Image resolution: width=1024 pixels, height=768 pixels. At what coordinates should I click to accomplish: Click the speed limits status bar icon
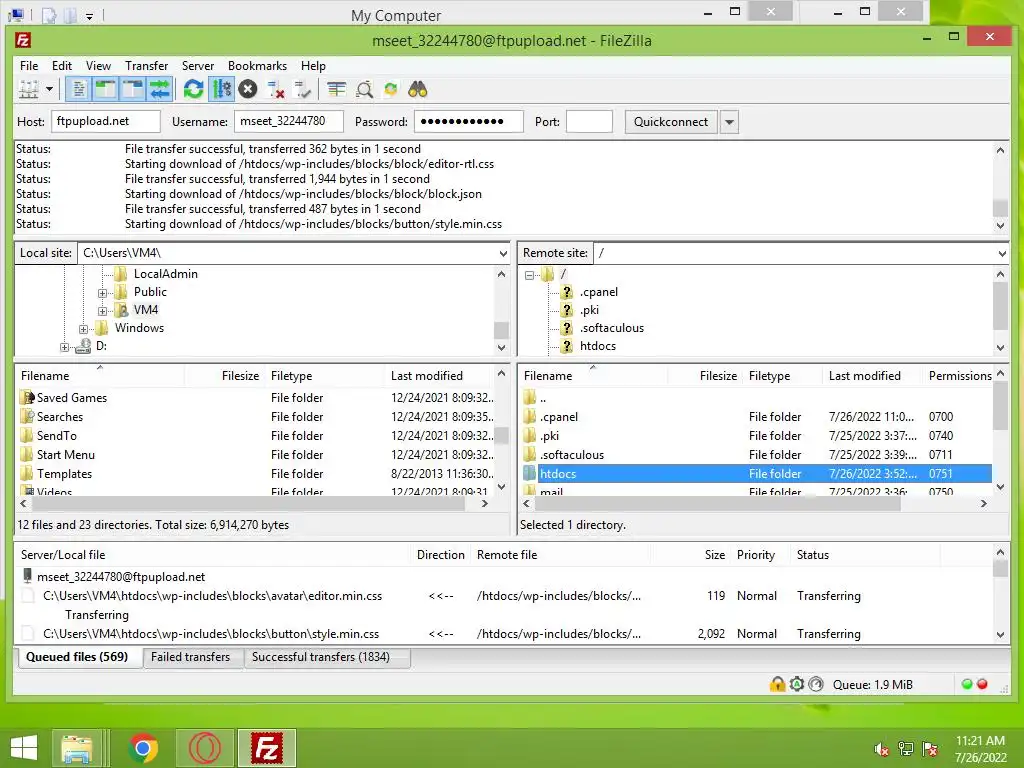point(816,684)
